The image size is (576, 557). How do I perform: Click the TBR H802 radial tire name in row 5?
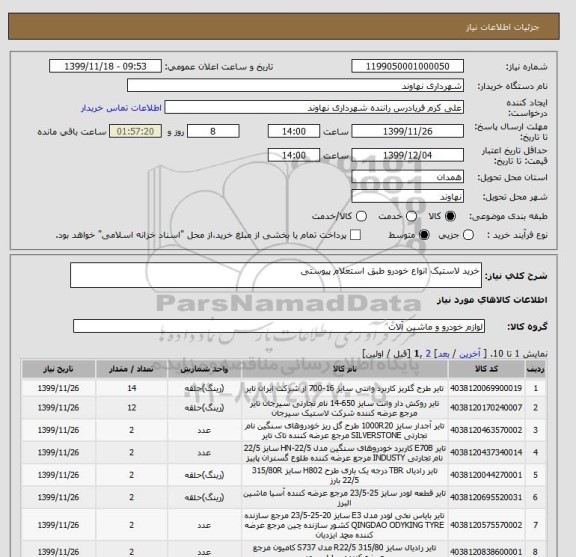(x=345, y=475)
